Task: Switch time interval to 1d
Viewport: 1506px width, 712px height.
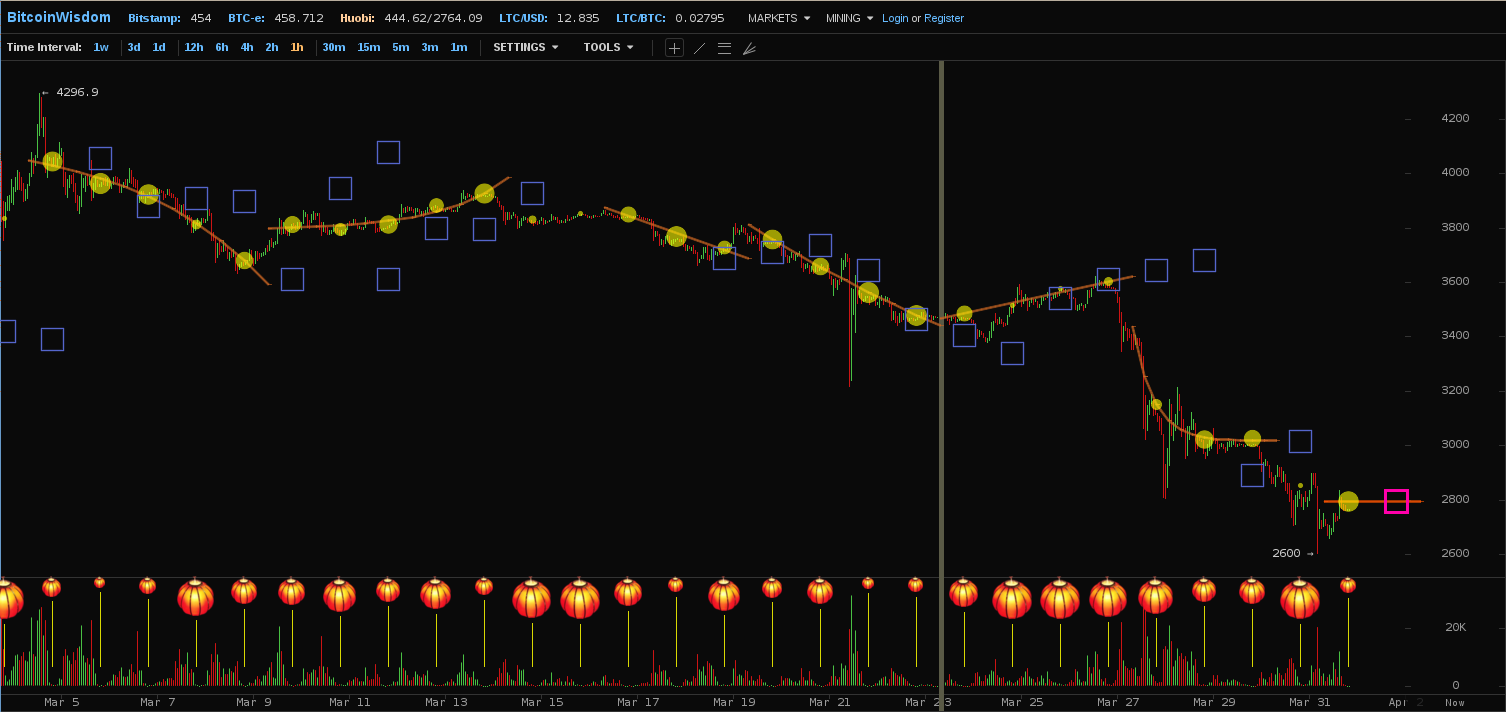Action: click(159, 47)
